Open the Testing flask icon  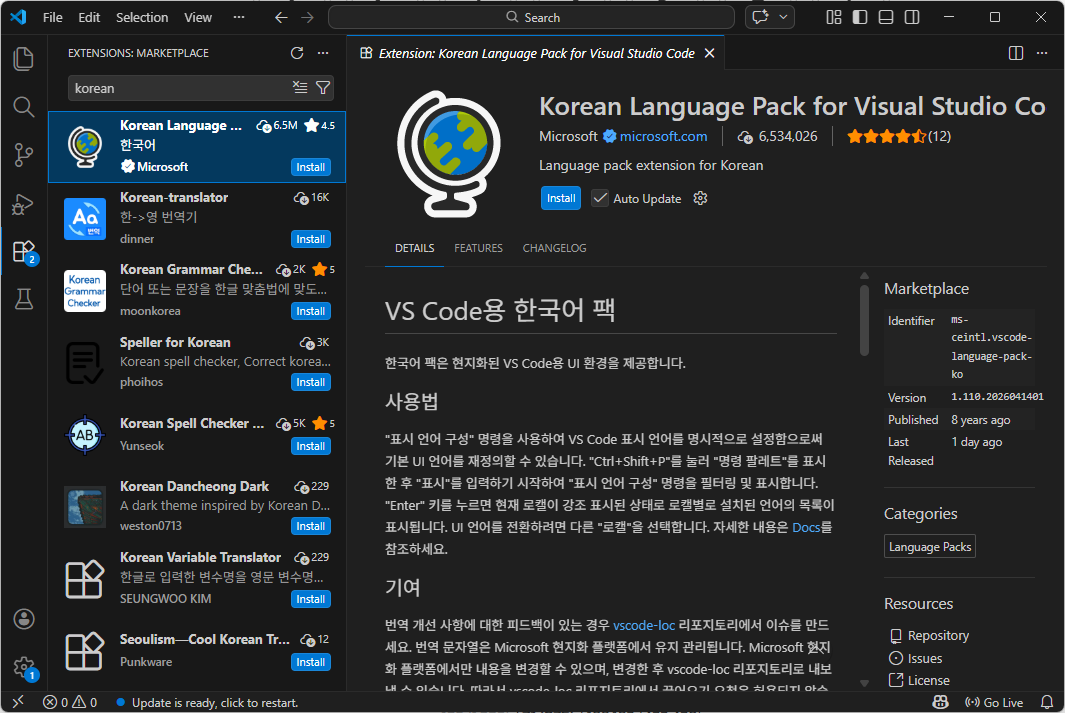[24, 298]
